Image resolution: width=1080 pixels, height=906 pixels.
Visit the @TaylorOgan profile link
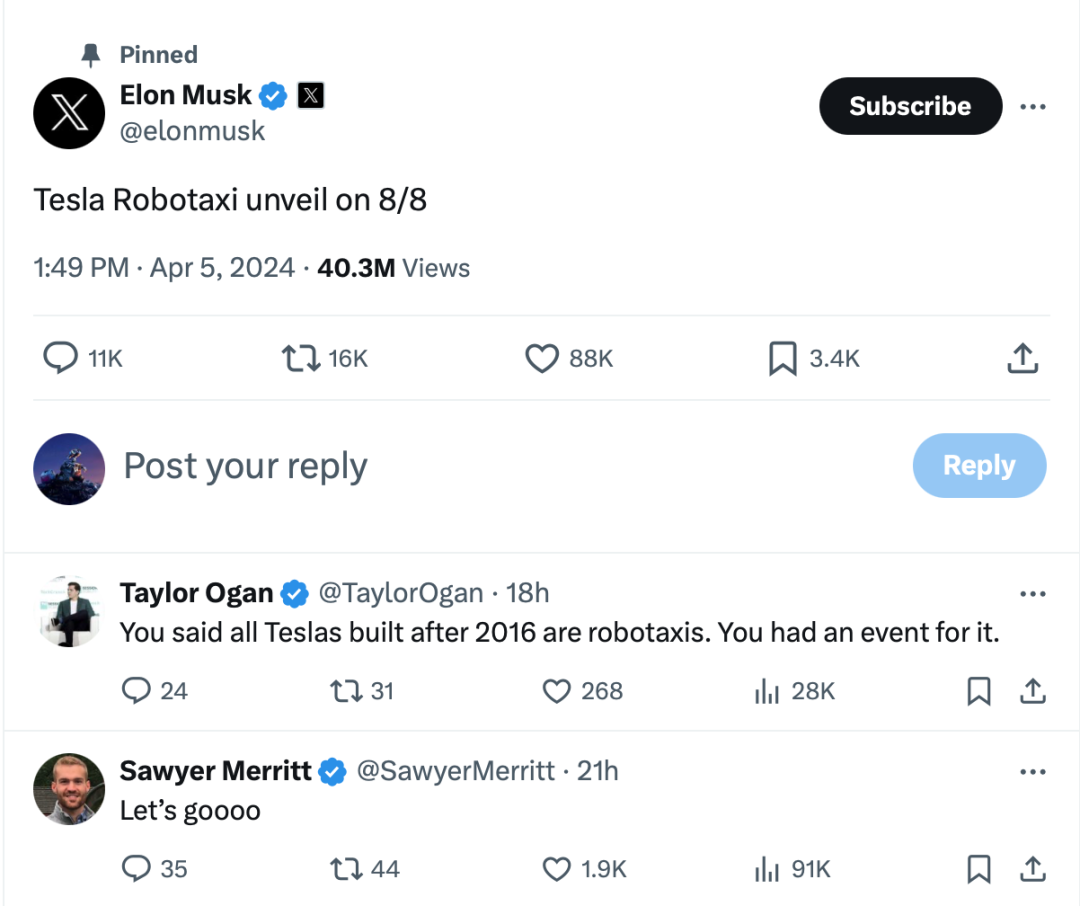(400, 593)
